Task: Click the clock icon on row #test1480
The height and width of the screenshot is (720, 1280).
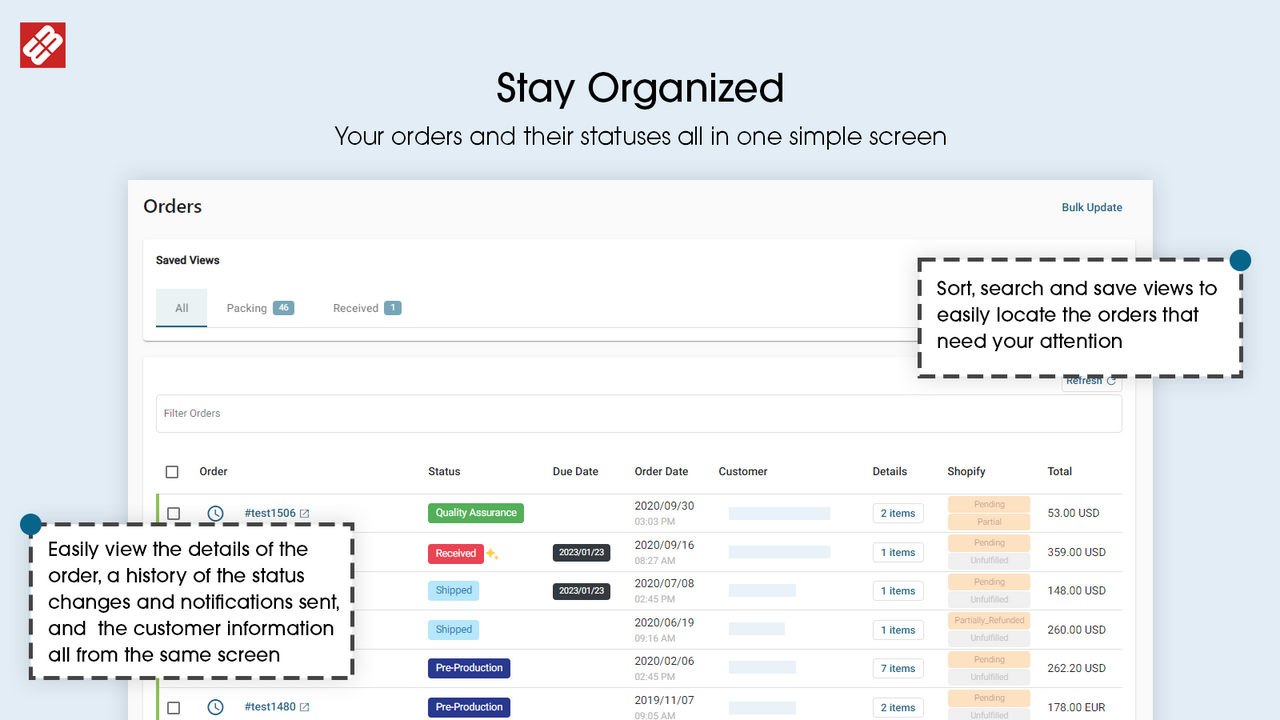Action: click(215, 707)
